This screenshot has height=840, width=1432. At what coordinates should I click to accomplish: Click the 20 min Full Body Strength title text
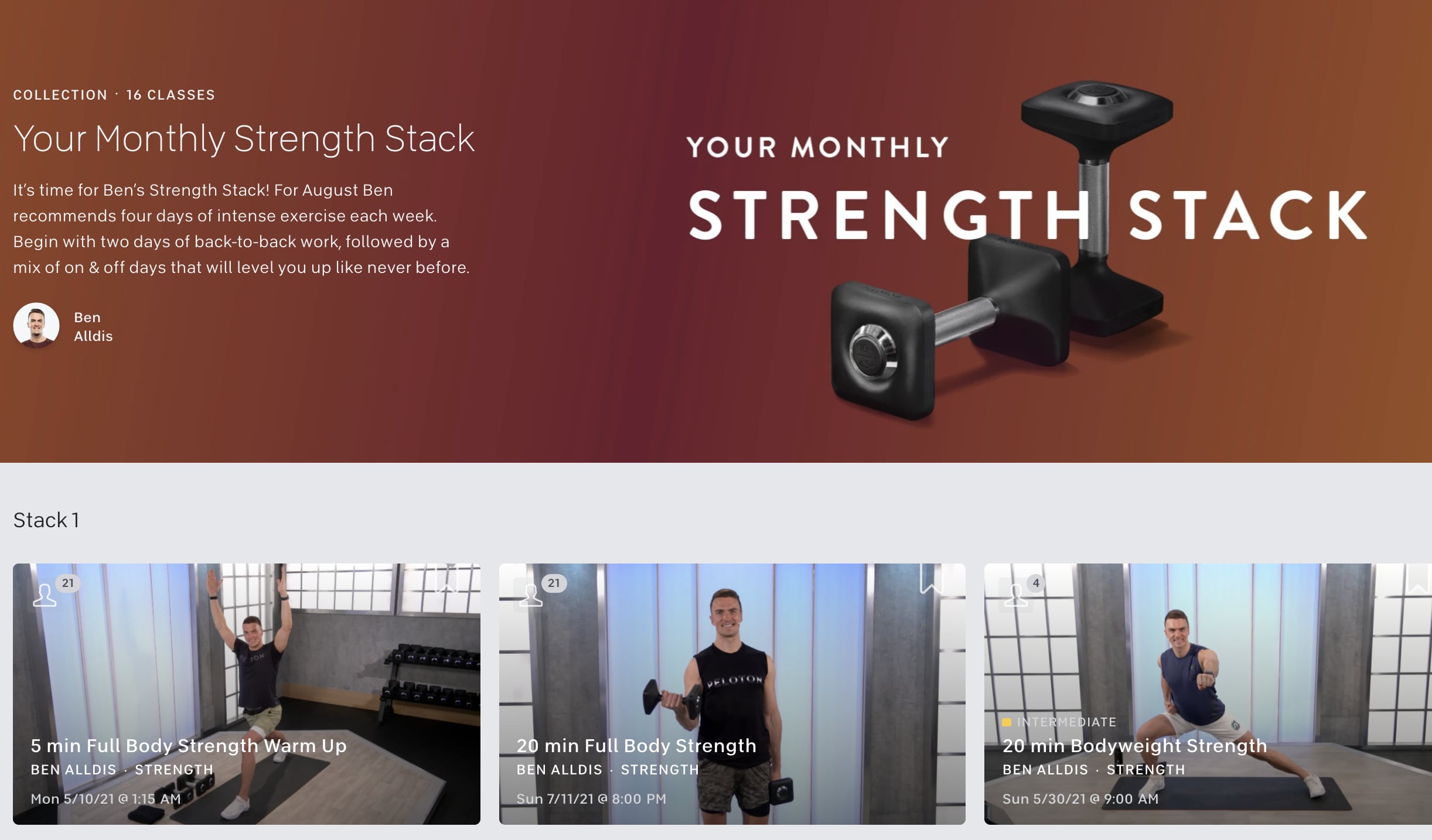click(636, 746)
